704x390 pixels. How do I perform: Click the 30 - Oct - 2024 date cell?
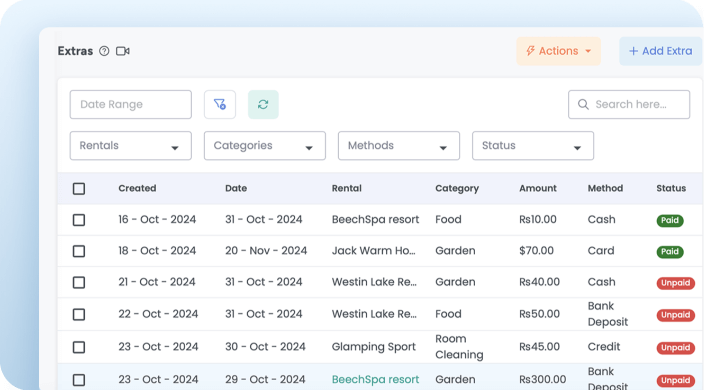pos(265,346)
